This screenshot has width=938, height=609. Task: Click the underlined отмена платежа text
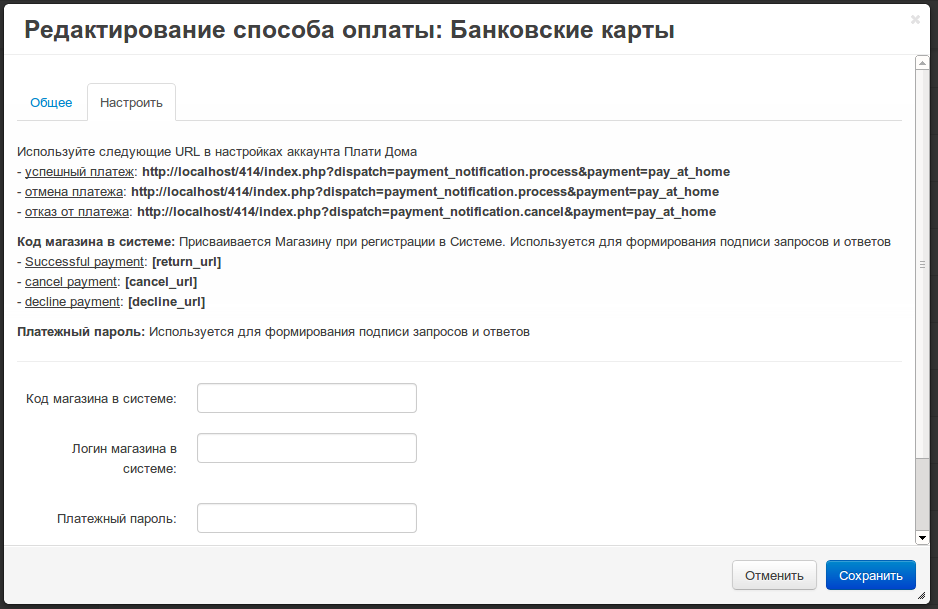tap(74, 192)
